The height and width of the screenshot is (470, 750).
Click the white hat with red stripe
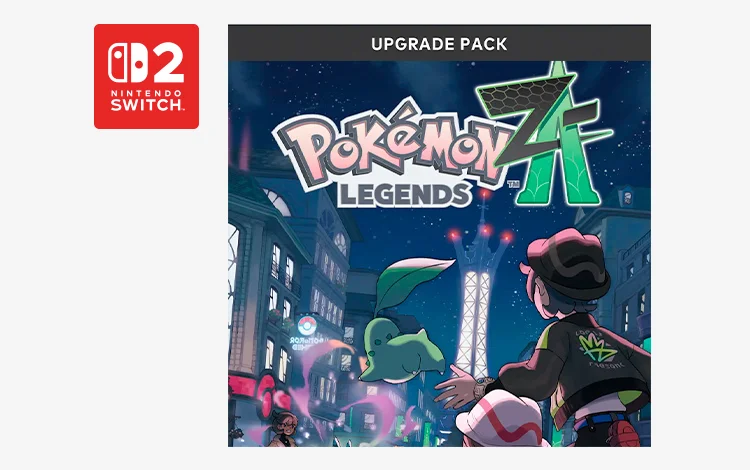501,420
